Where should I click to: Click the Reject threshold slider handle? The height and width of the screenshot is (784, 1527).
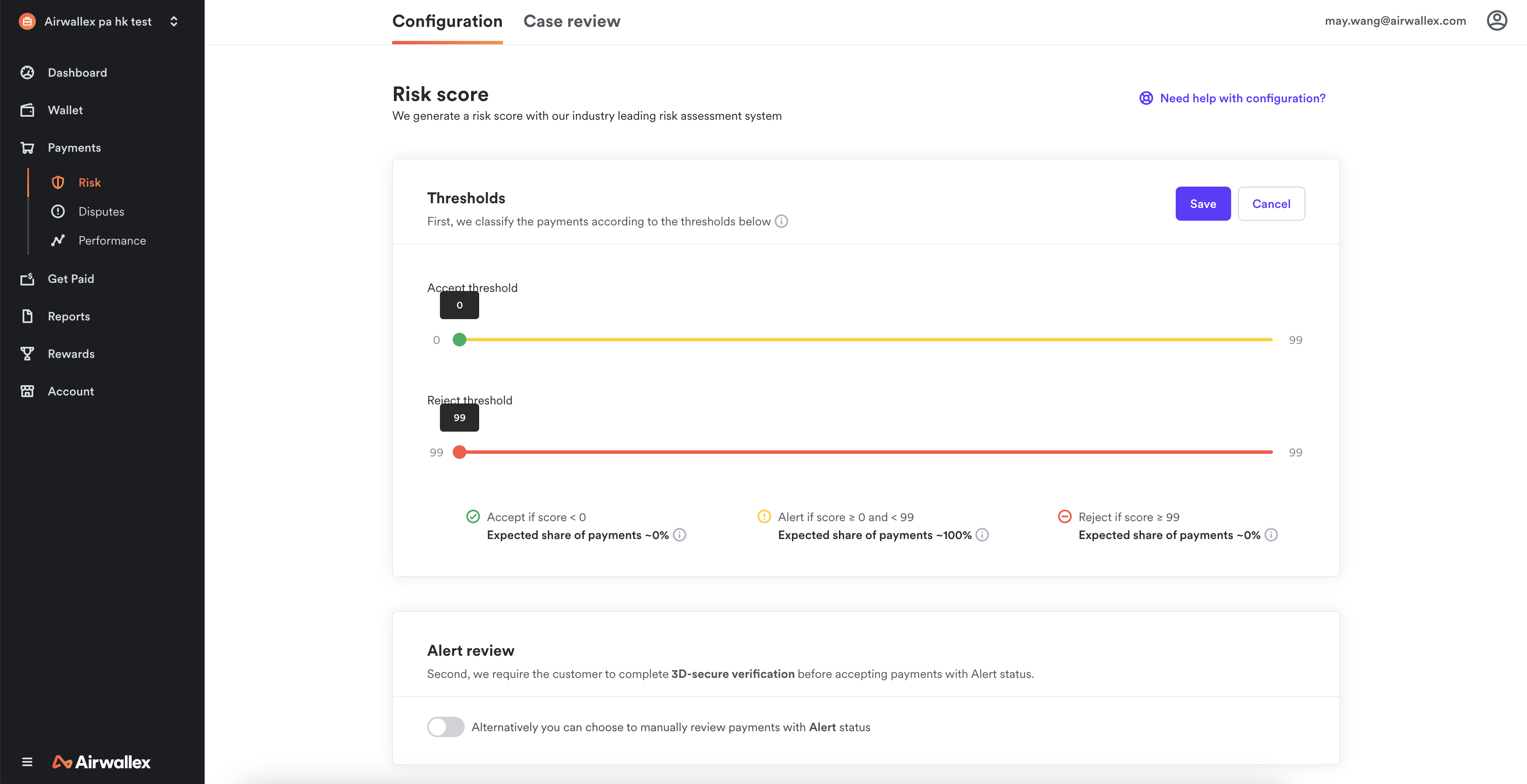(460, 452)
